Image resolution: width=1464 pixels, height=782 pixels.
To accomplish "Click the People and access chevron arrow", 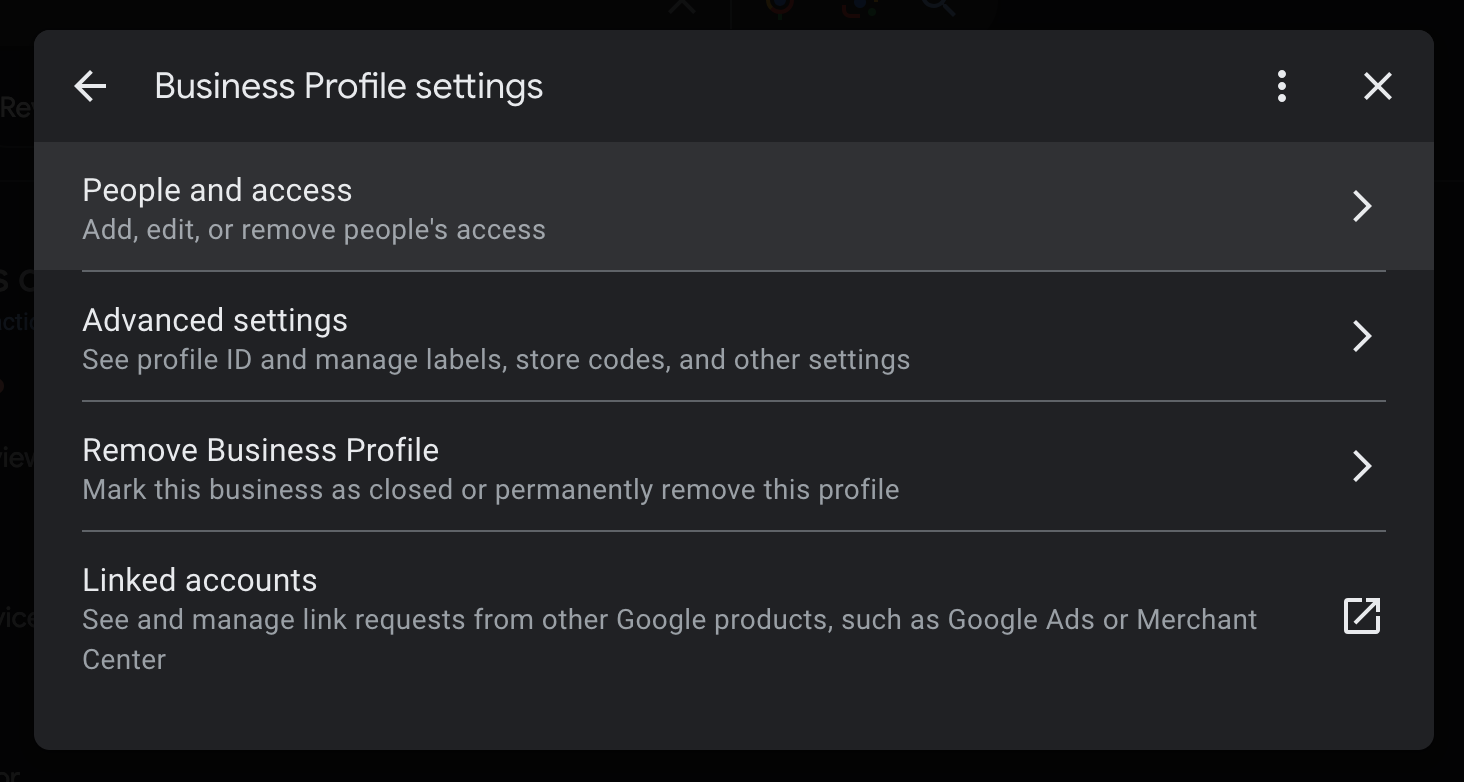I will coord(1361,206).
